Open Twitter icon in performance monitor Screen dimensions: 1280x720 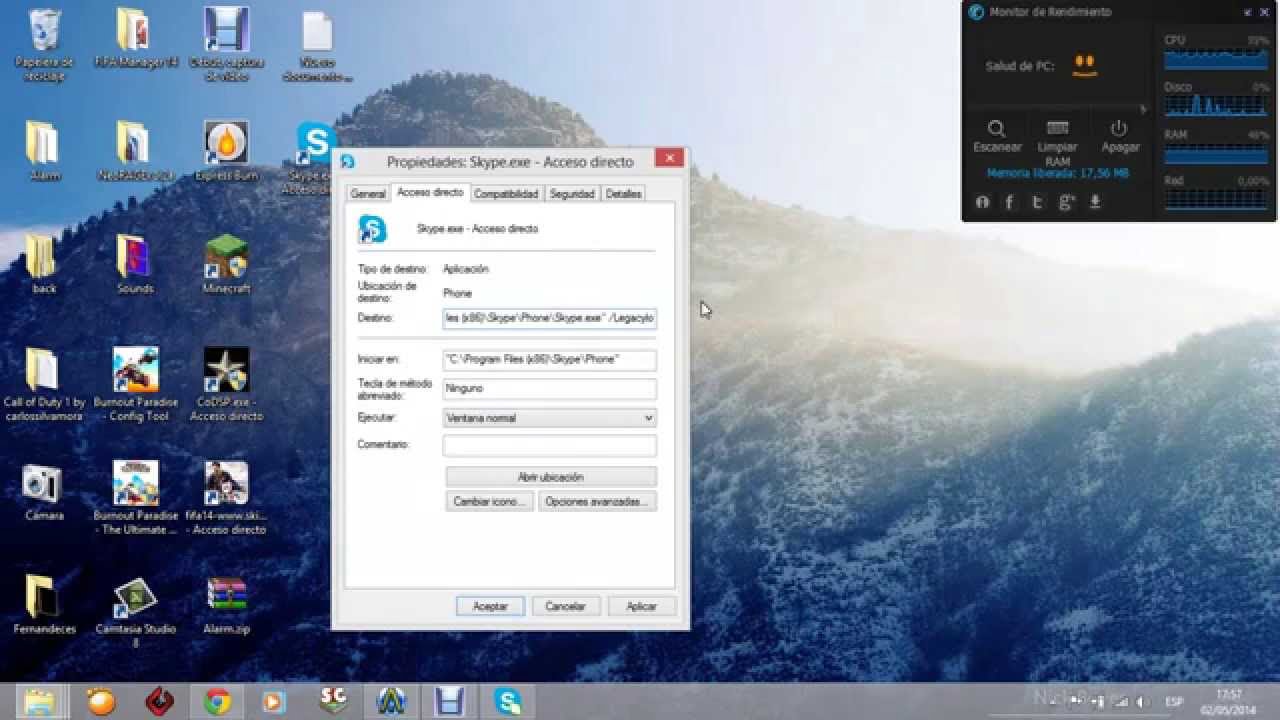click(x=1037, y=202)
